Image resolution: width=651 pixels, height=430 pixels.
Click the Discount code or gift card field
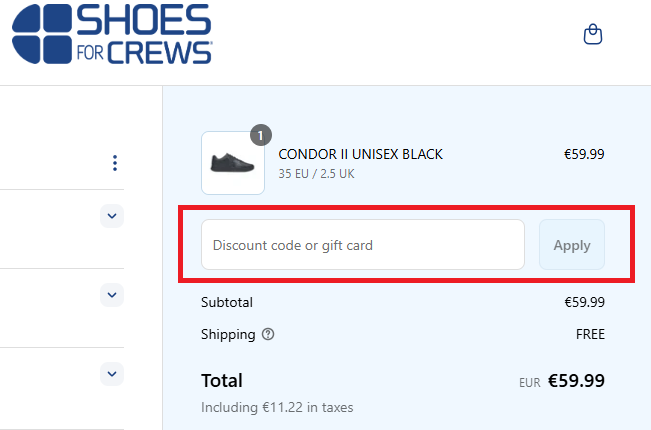coord(363,245)
